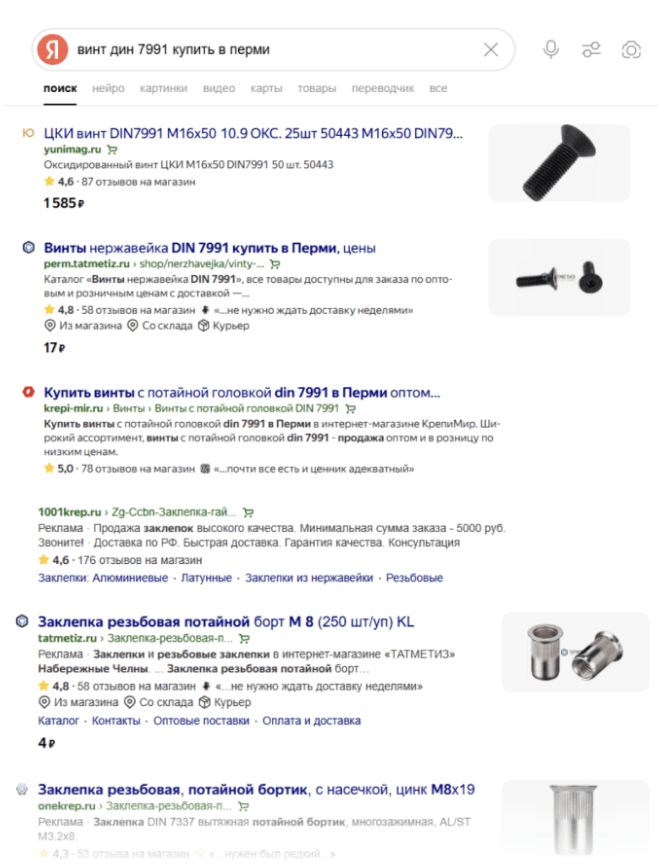Start voice search with microphone icon
This screenshot has width=658, height=867.
(551, 50)
